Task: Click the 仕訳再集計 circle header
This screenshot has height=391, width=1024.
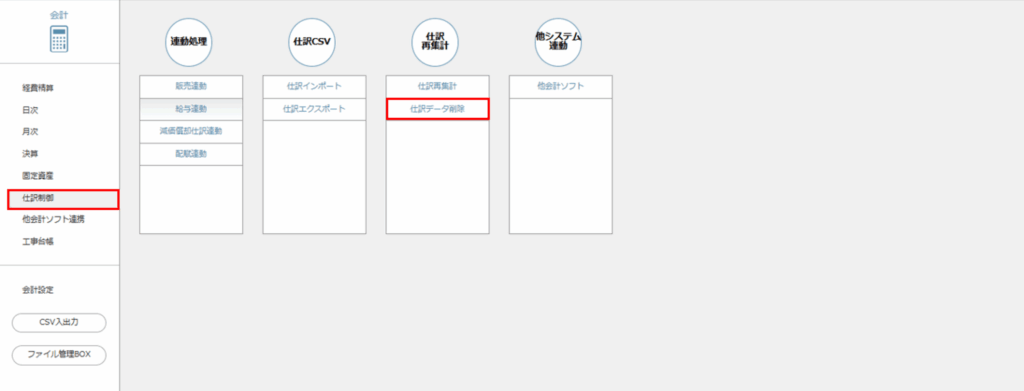Action: click(x=435, y=42)
